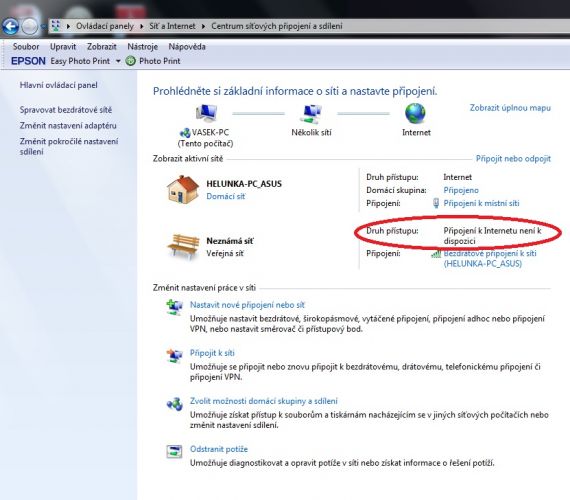The image size is (570, 500).
Task: Click the Nastavit nové připojení icon
Action: pos(174,307)
